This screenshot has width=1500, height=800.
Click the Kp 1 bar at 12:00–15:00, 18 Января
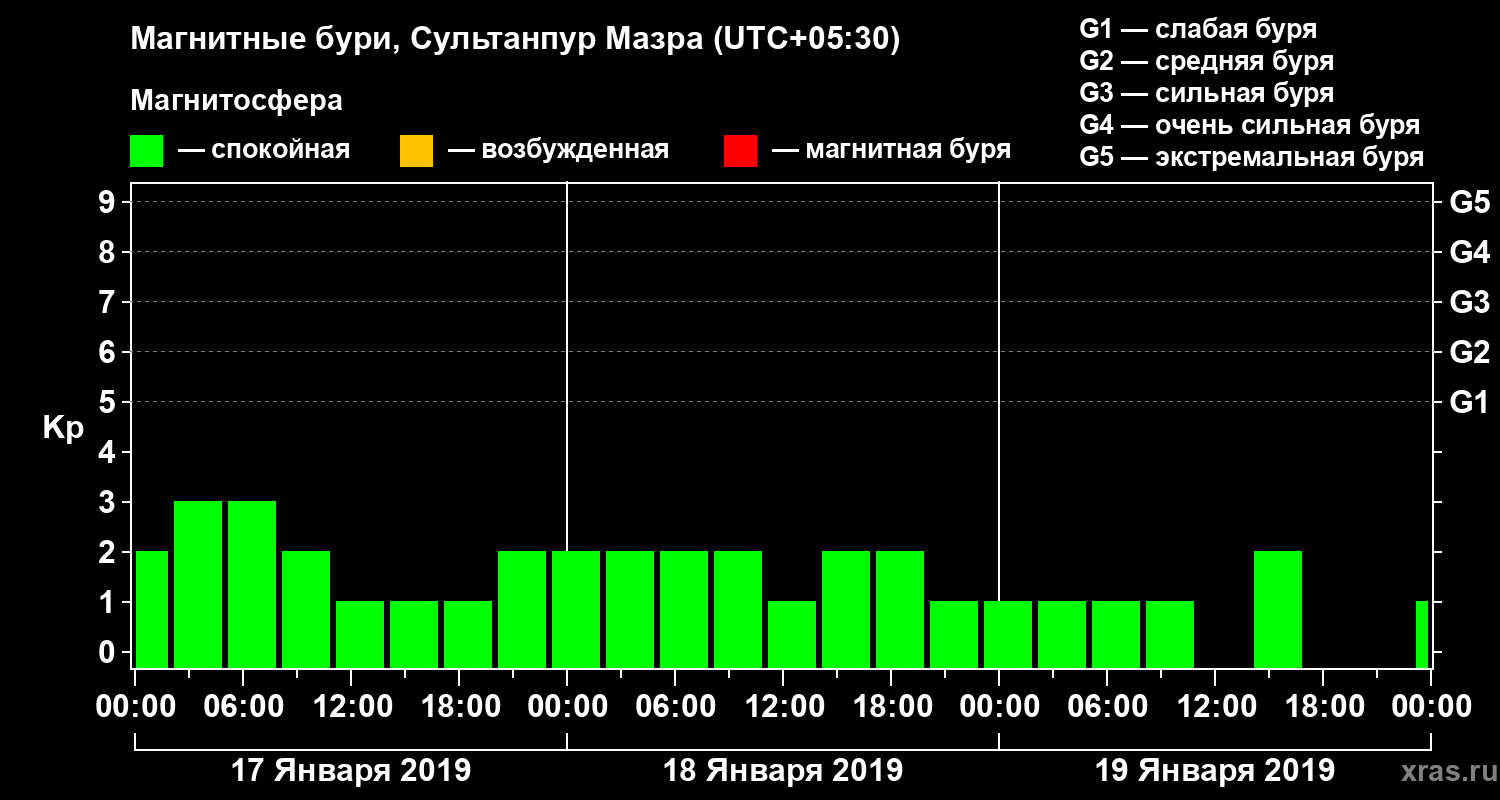792,634
